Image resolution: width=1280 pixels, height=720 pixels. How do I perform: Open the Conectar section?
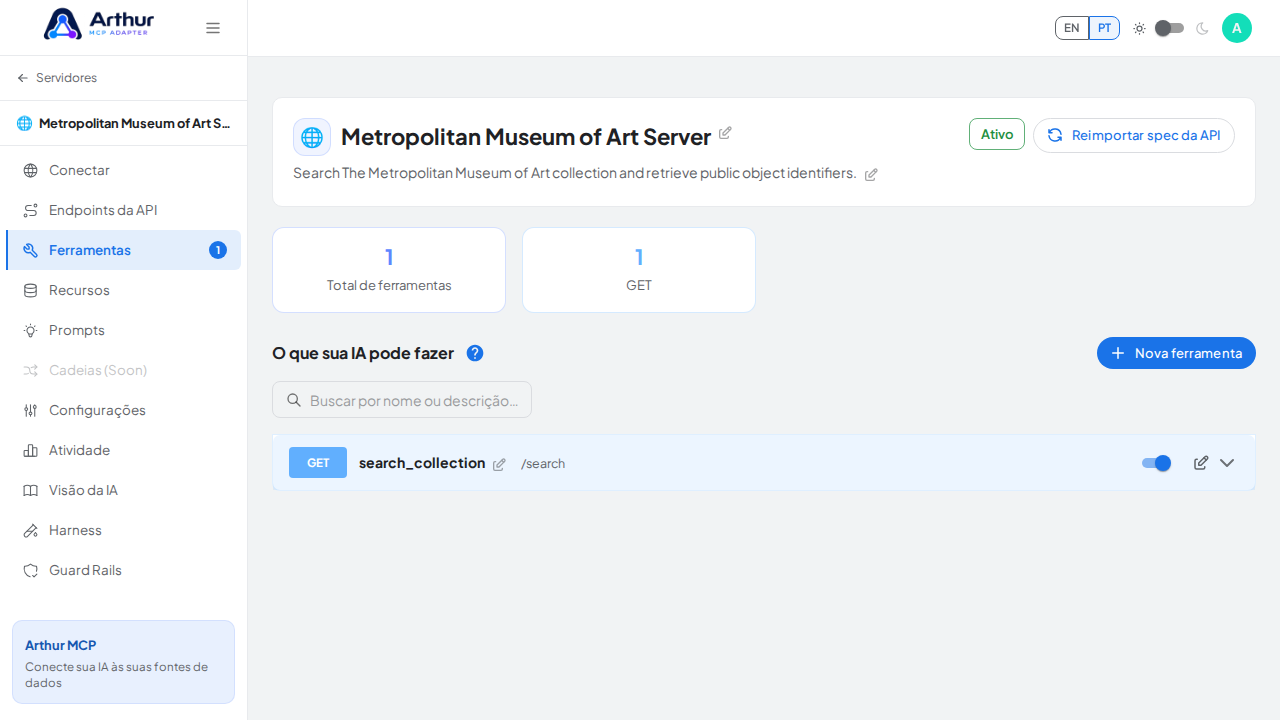pos(123,170)
